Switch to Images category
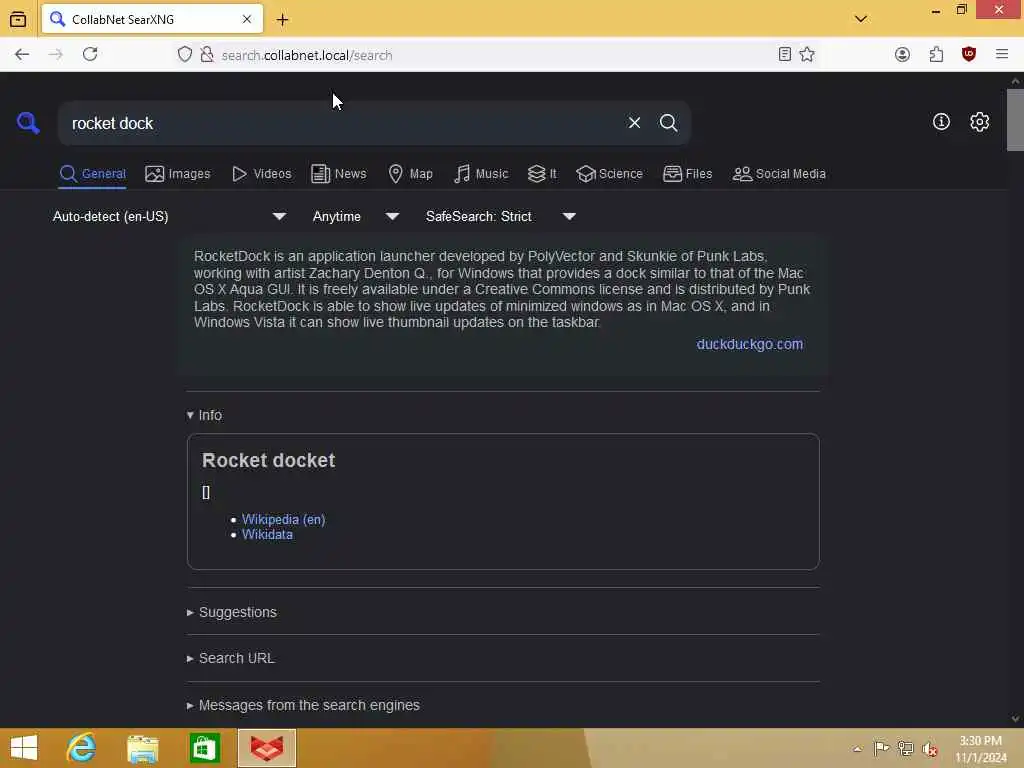Image resolution: width=1024 pixels, height=768 pixels. click(x=178, y=174)
